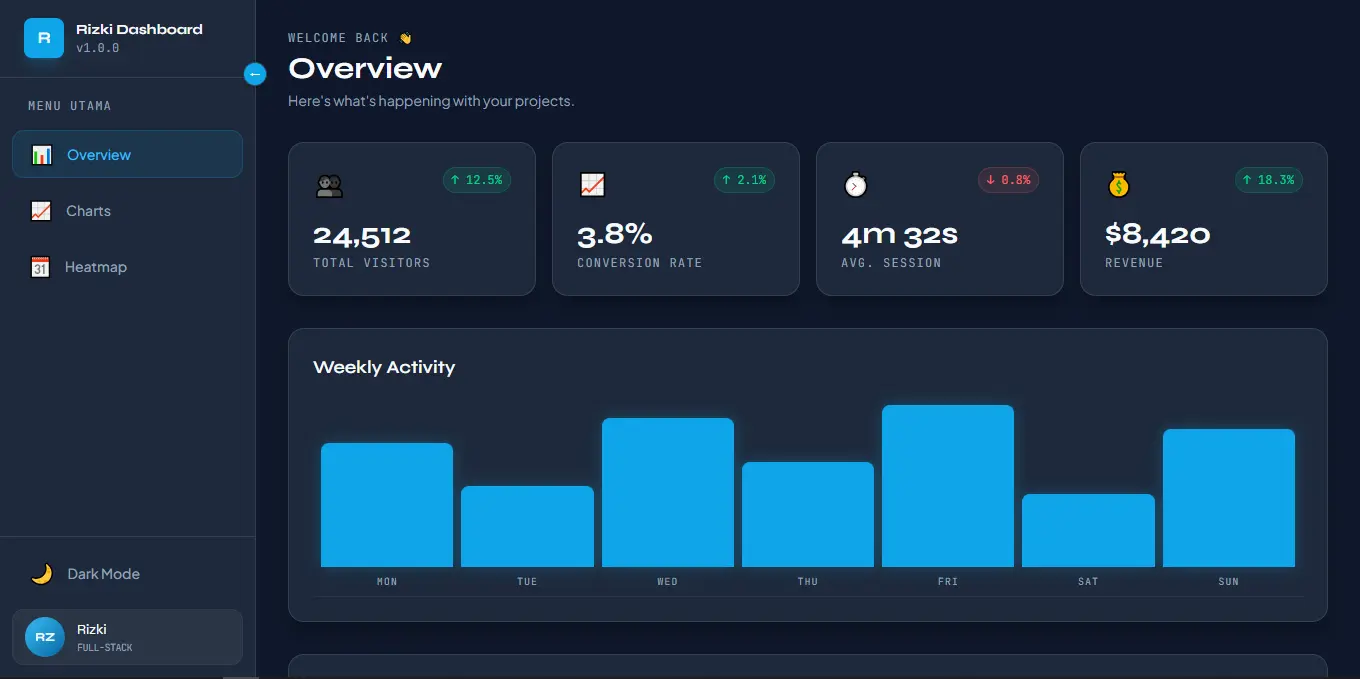
Task: Click the calendar icon beside Heatmap
Action: point(40,267)
